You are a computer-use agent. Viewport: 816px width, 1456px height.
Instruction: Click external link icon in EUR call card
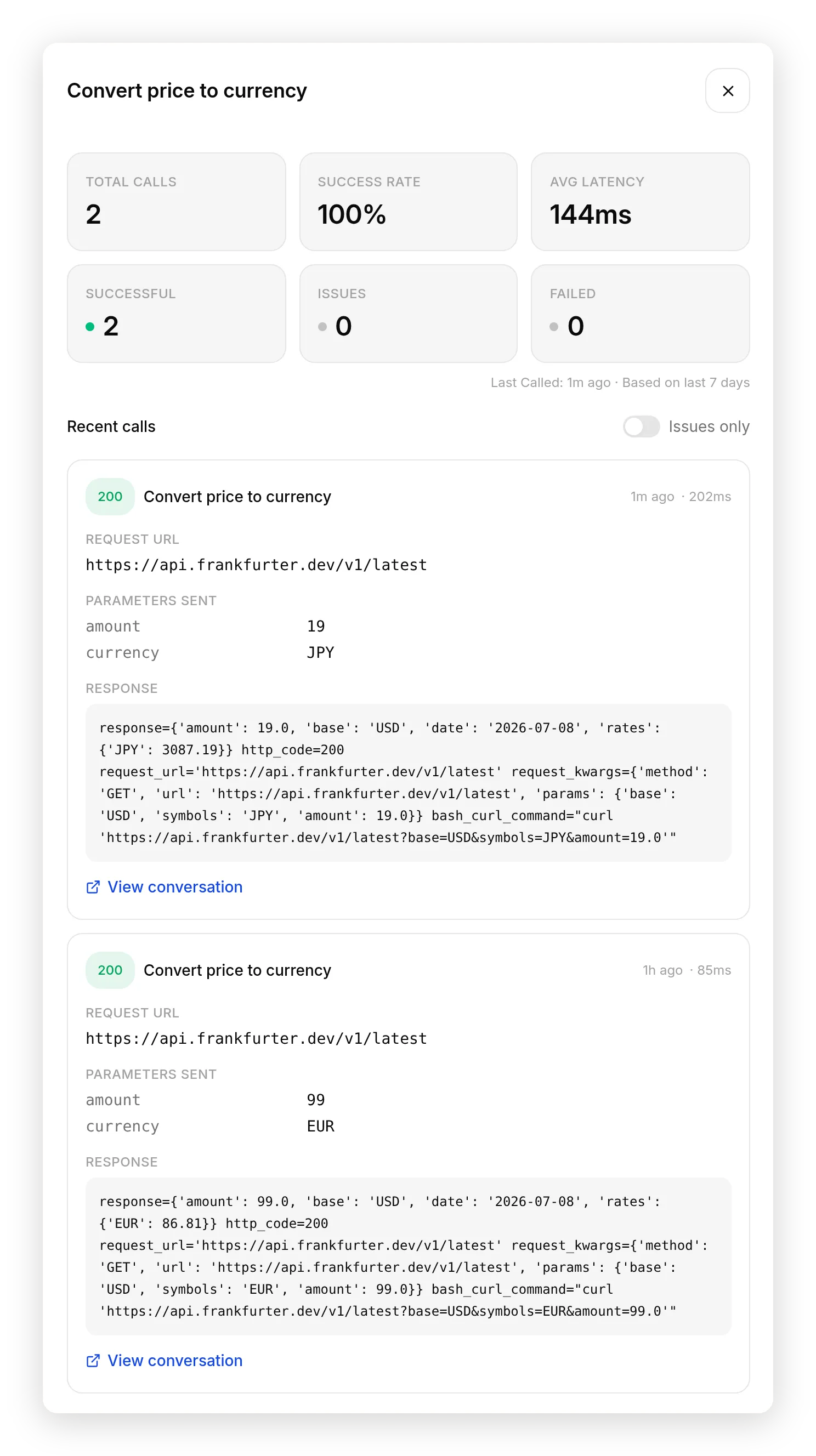point(93,1361)
